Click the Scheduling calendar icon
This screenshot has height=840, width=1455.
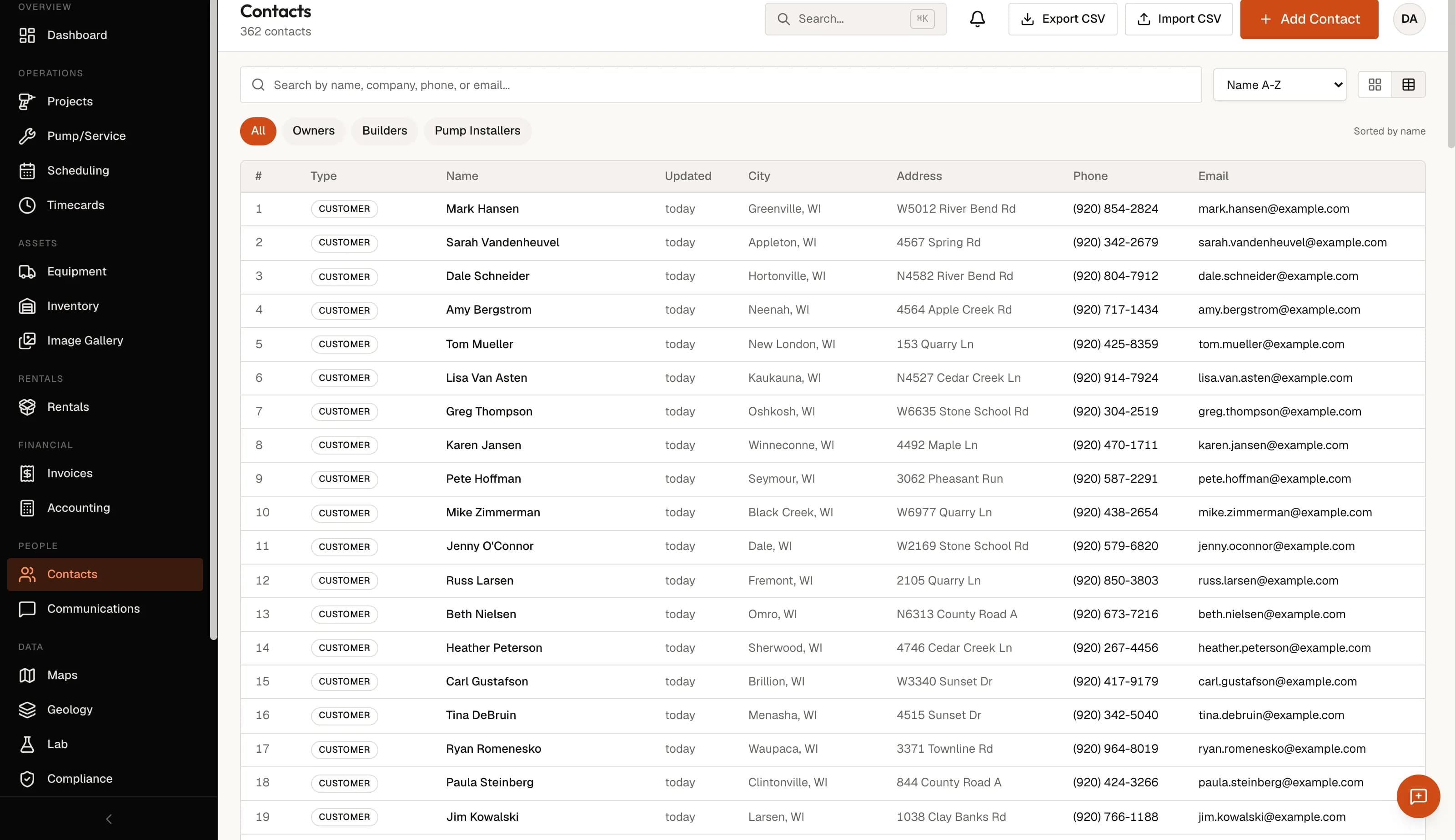pos(27,171)
